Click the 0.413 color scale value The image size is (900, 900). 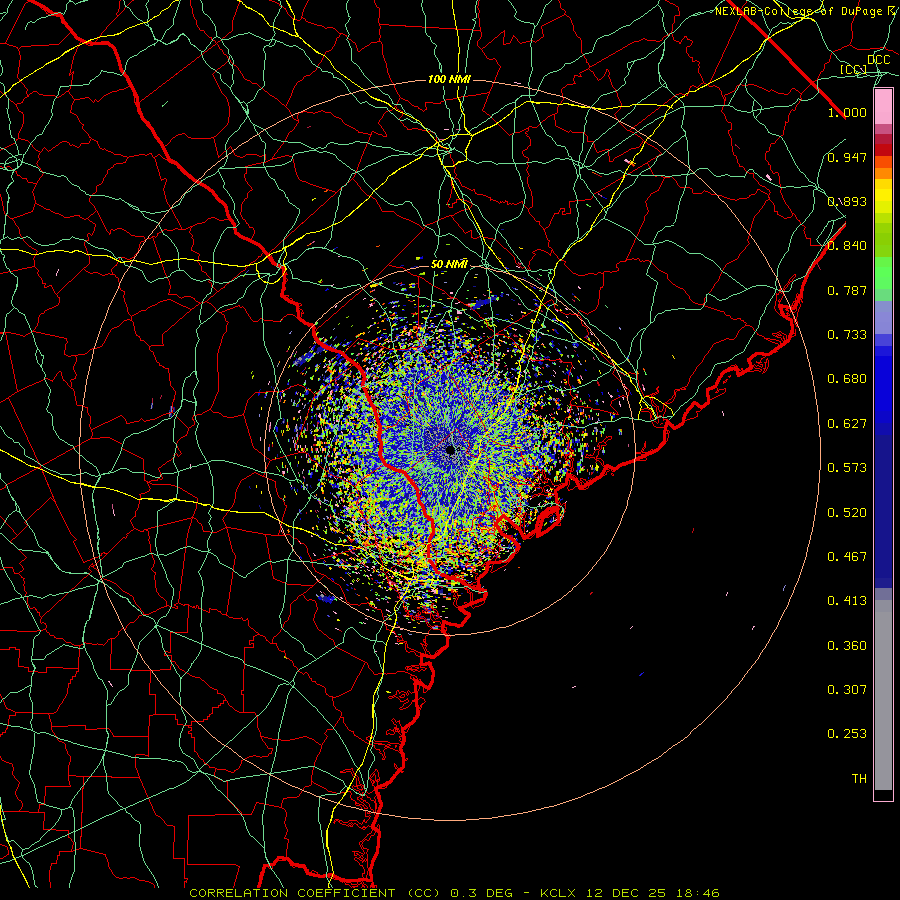(847, 601)
